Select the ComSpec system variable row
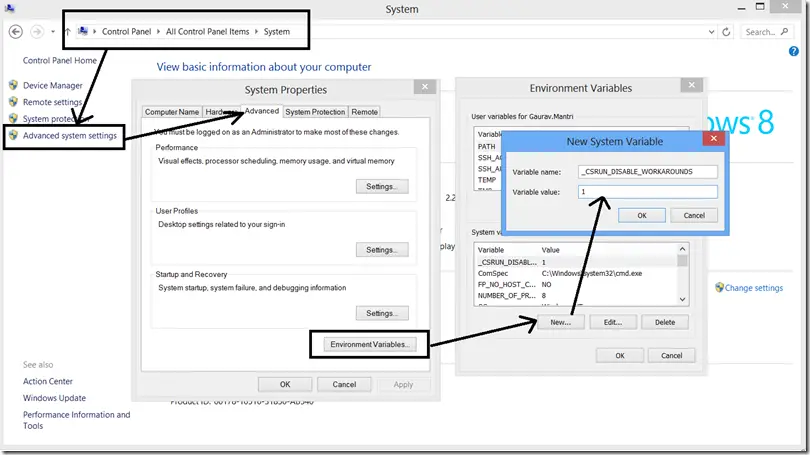The image size is (810, 455). [576, 273]
